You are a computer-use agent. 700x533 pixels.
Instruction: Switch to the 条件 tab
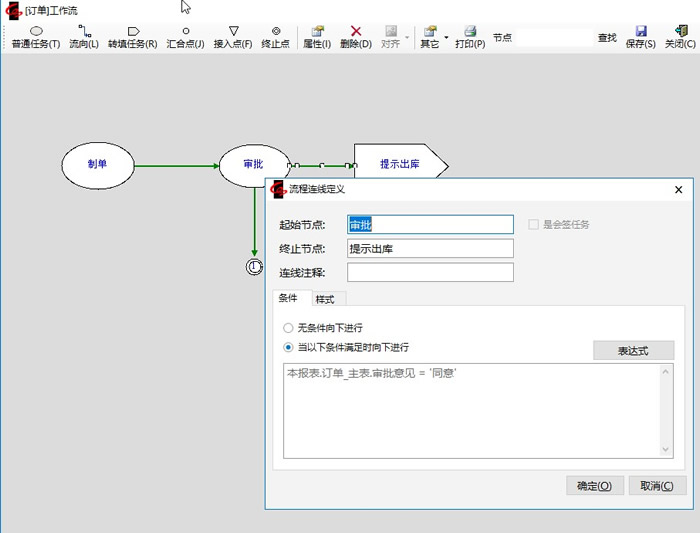pos(288,298)
